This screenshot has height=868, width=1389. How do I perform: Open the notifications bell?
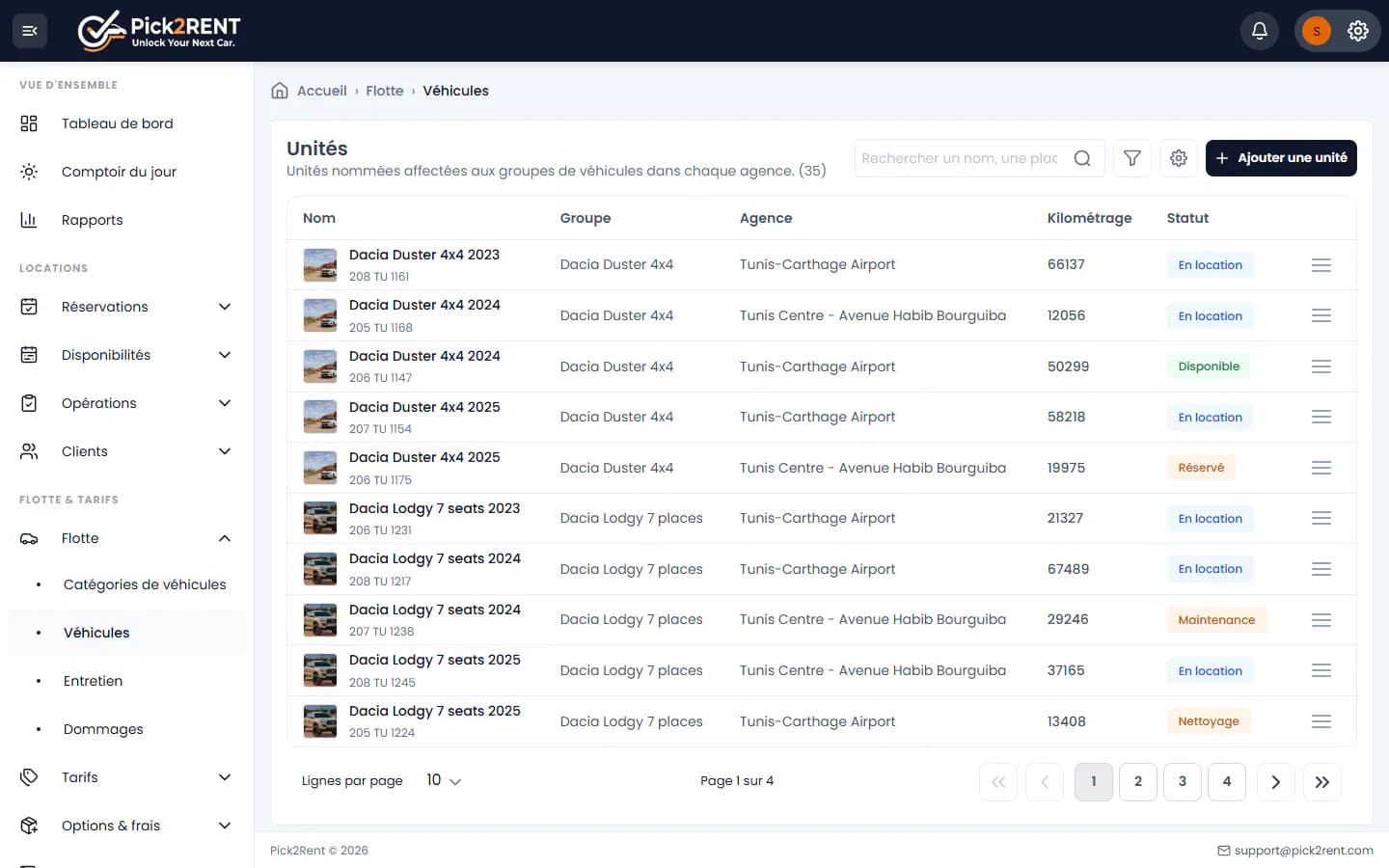pos(1260,31)
